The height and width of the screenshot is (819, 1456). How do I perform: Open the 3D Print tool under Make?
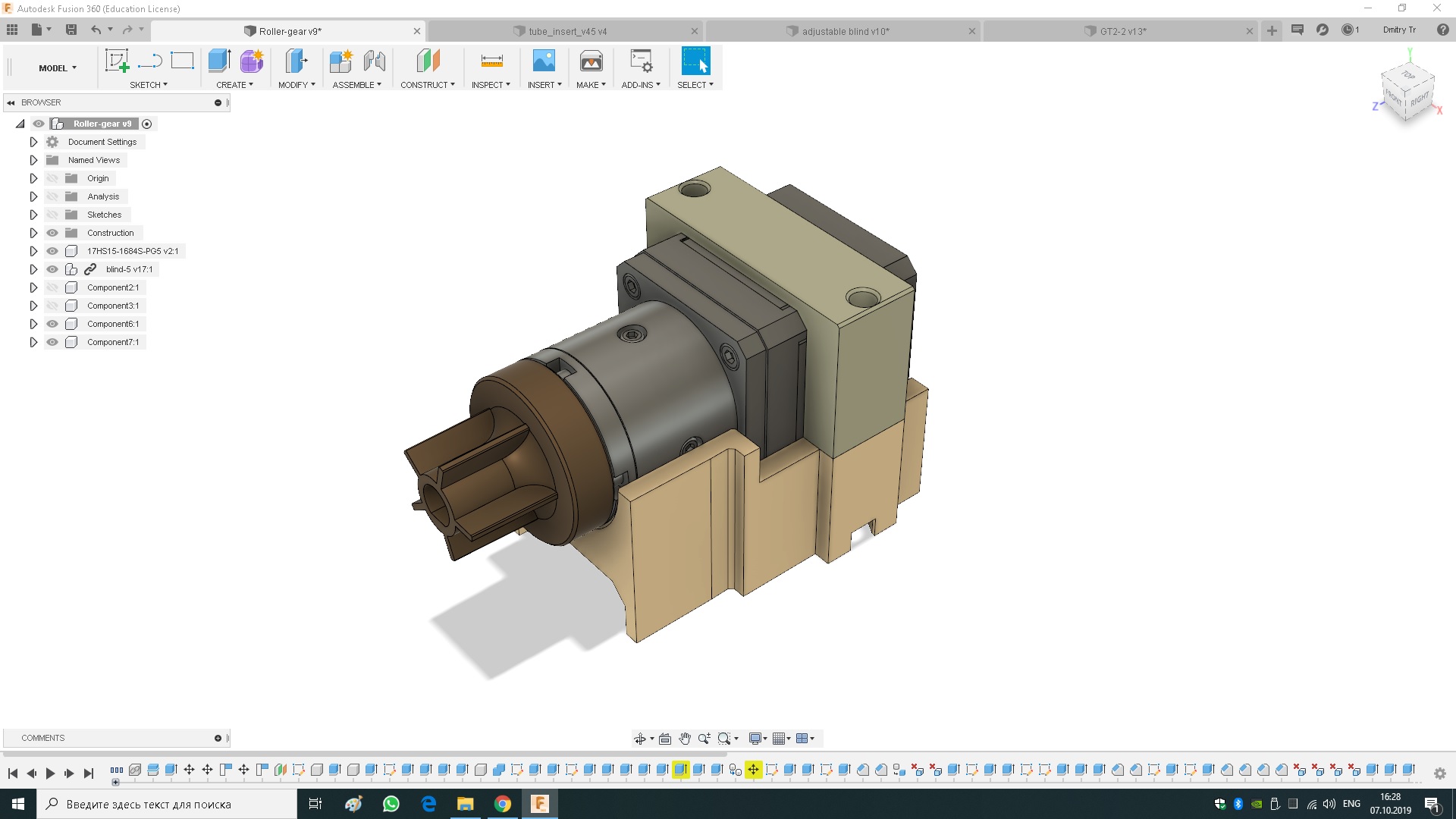tap(591, 61)
